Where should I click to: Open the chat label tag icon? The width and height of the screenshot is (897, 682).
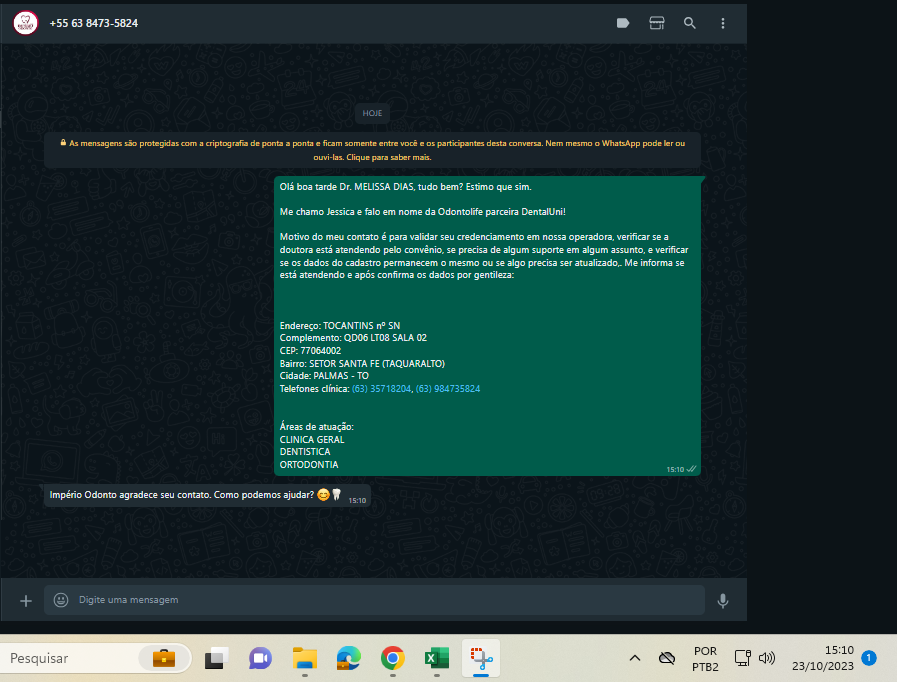[623, 23]
